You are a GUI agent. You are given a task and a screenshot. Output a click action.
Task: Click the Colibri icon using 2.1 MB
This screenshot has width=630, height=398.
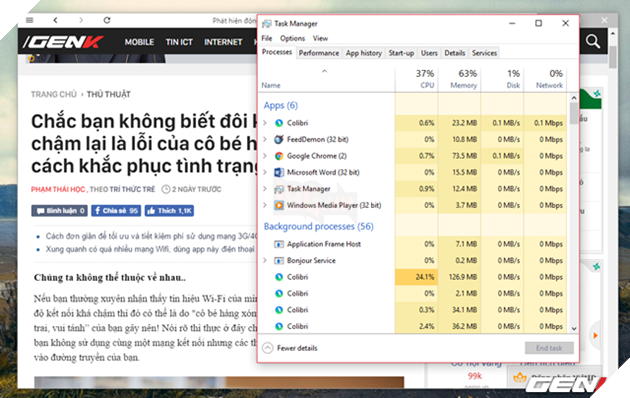(x=279, y=294)
